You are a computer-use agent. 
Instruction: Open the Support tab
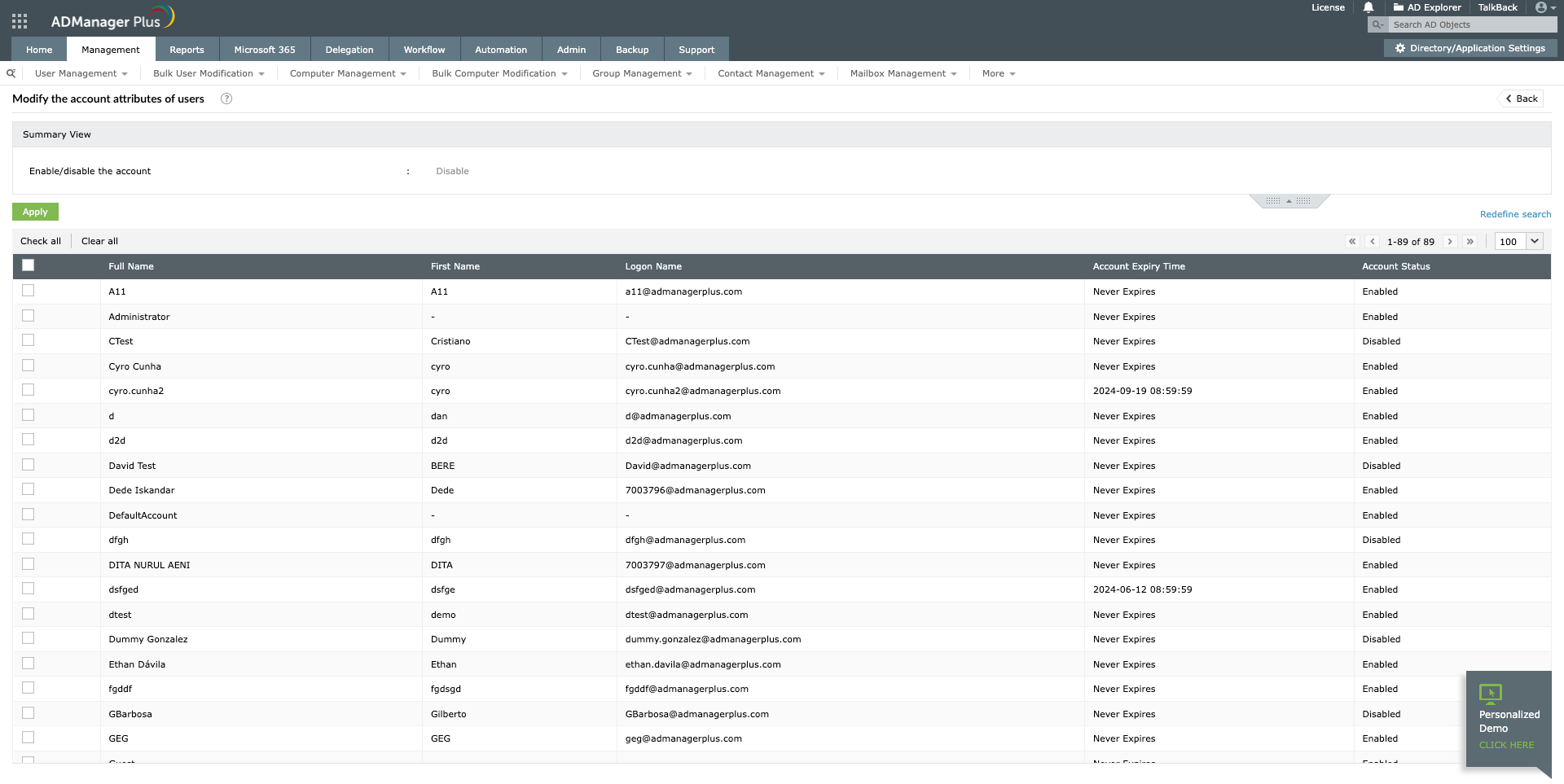[x=696, y=50]
